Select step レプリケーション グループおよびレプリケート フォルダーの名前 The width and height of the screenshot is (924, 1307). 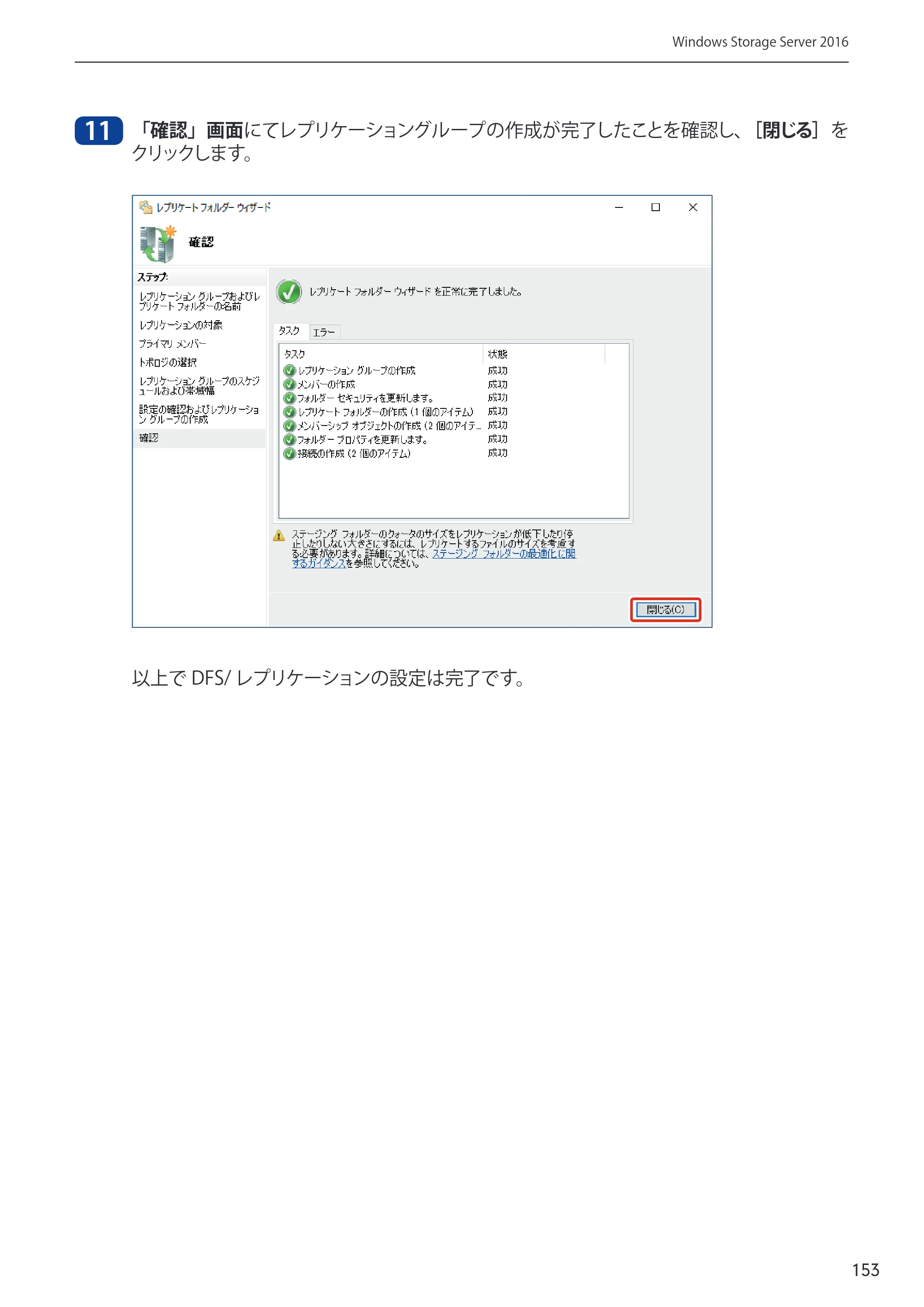[199, 301]
